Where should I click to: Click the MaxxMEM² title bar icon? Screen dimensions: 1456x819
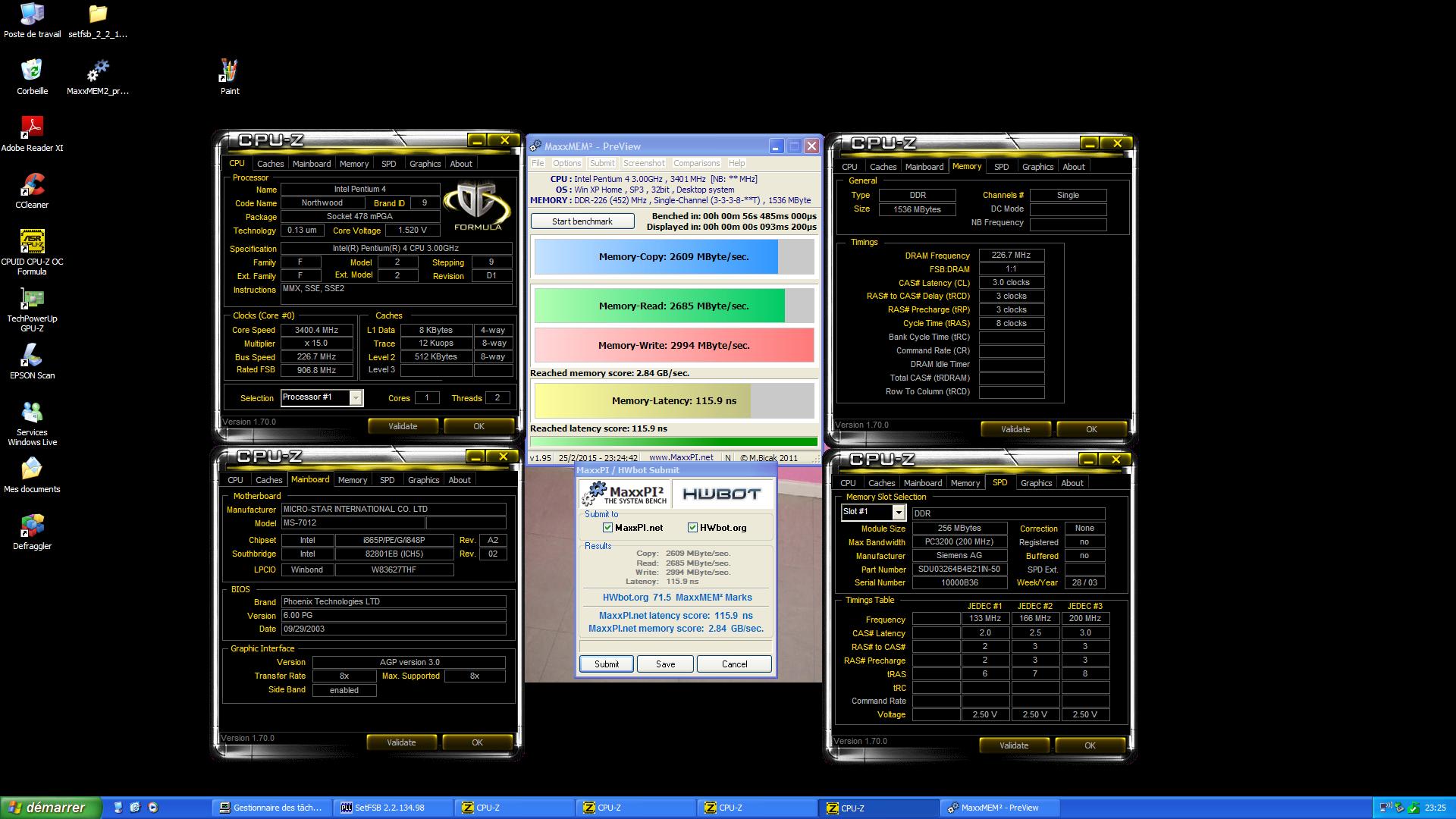535,146
